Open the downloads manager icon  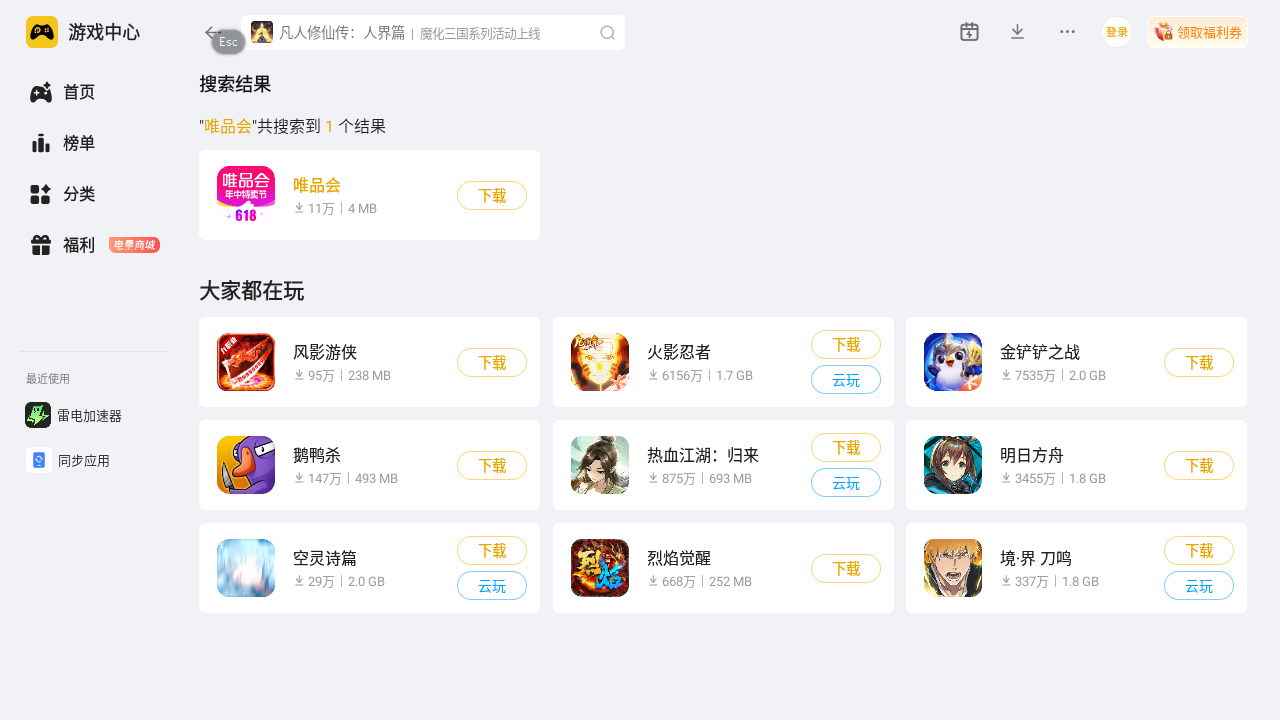(1017, 32)
